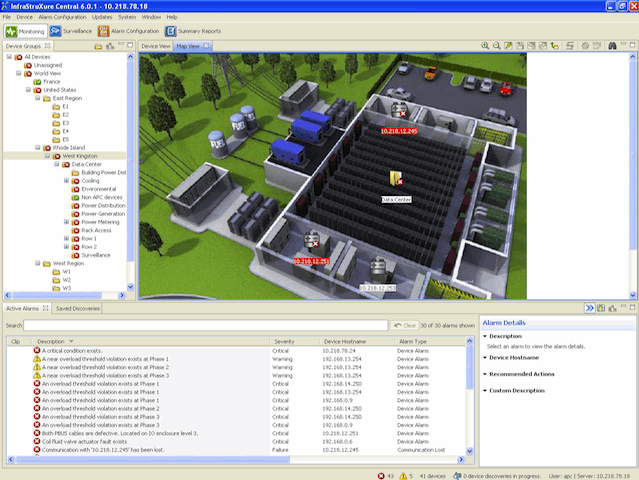Open the Help menu
Viewport: 639px width, 480px height.
(x=172, y=17)
